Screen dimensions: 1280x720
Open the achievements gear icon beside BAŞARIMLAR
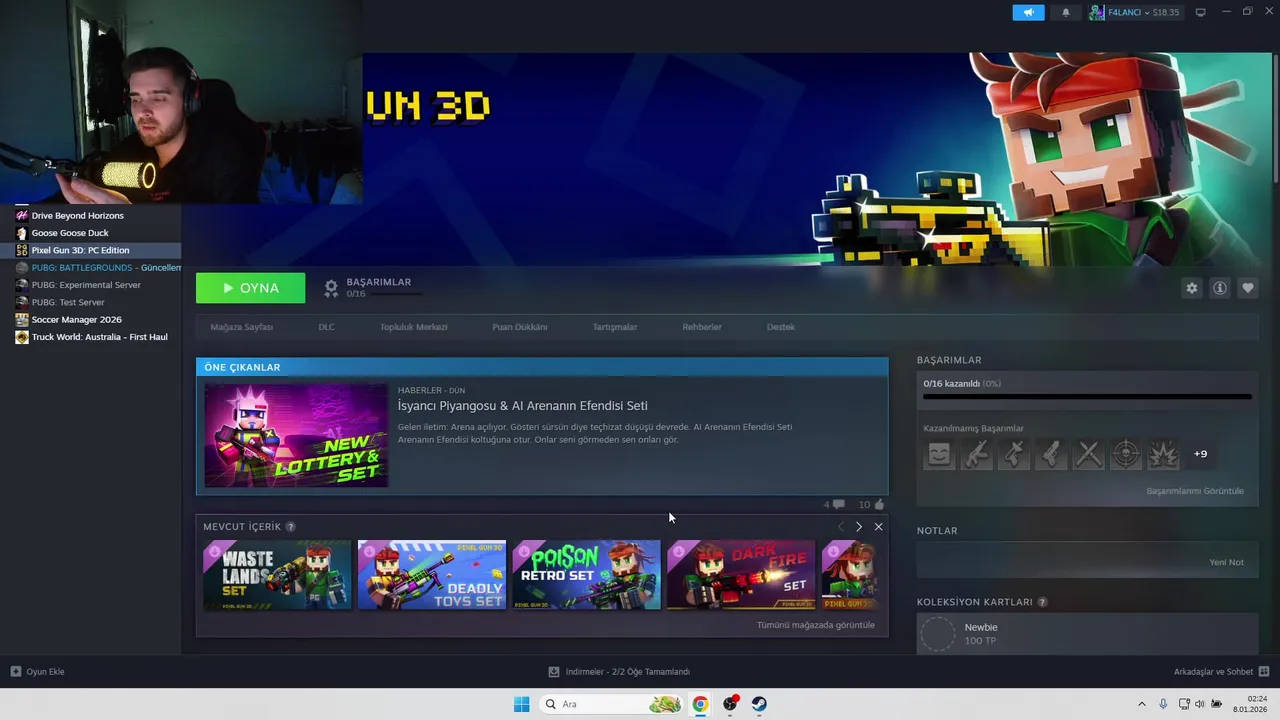331,288
